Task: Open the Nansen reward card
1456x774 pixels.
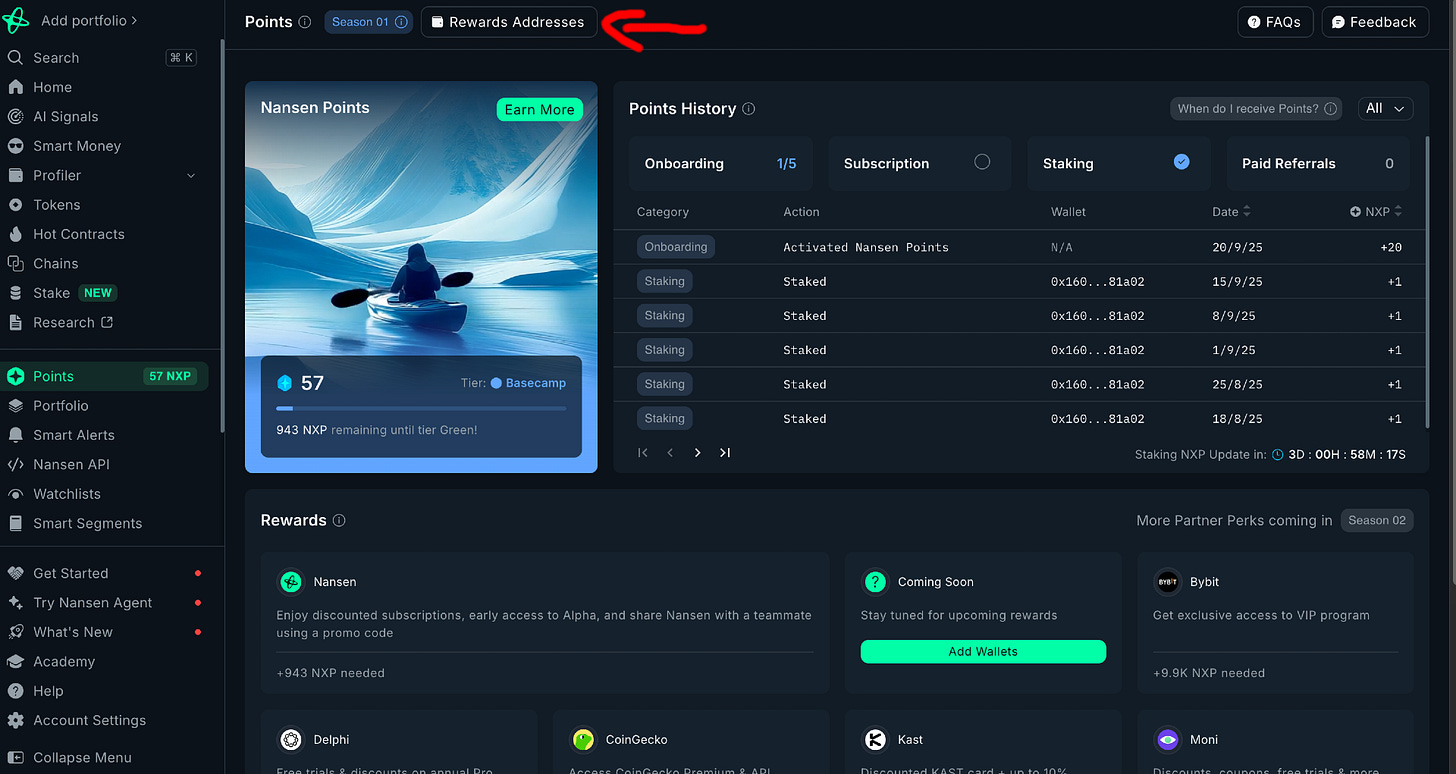Action: click(x=545, y=623)
